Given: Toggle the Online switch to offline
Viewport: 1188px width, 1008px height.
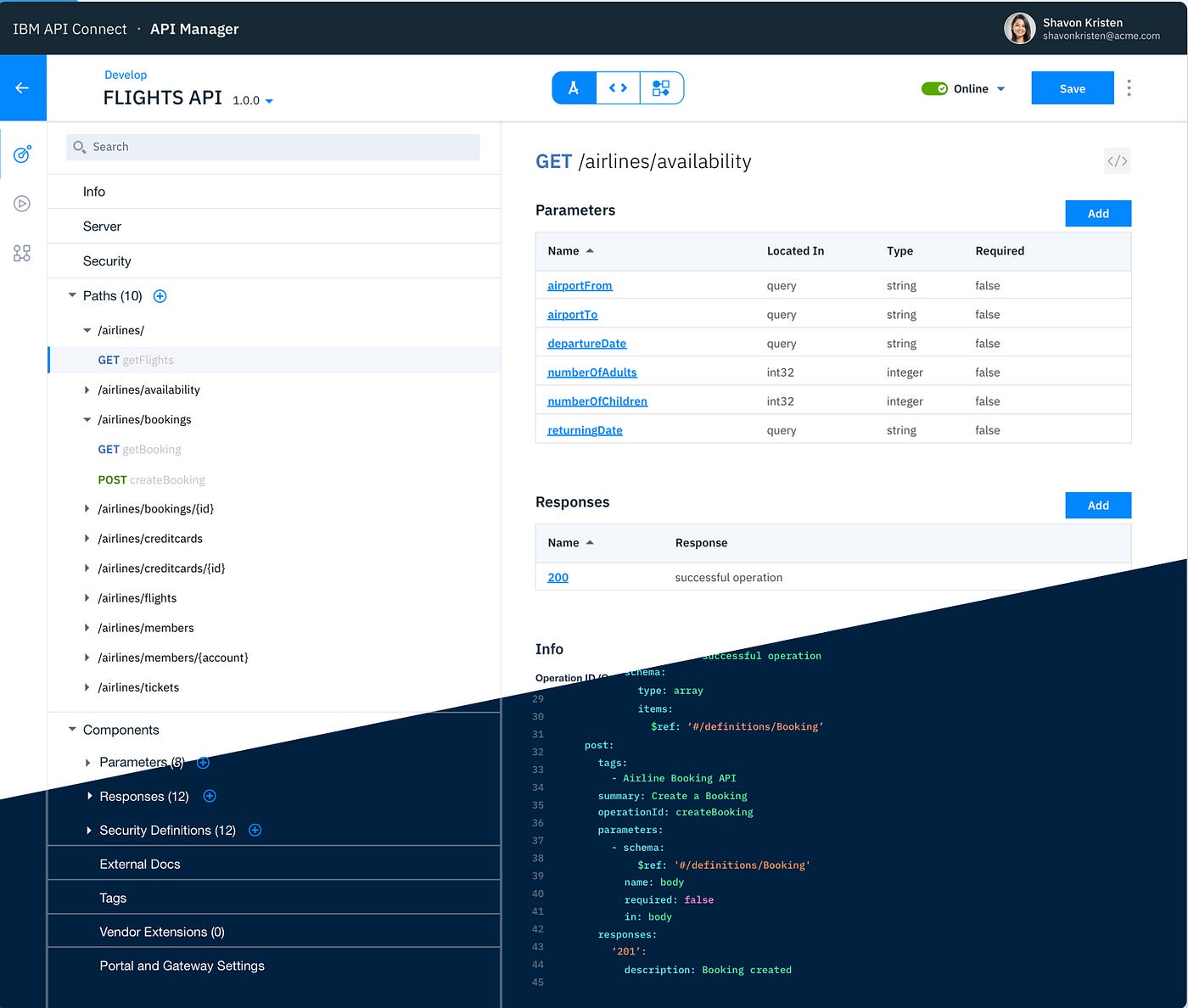Looking at the screenshot, I should click(935, 87).
